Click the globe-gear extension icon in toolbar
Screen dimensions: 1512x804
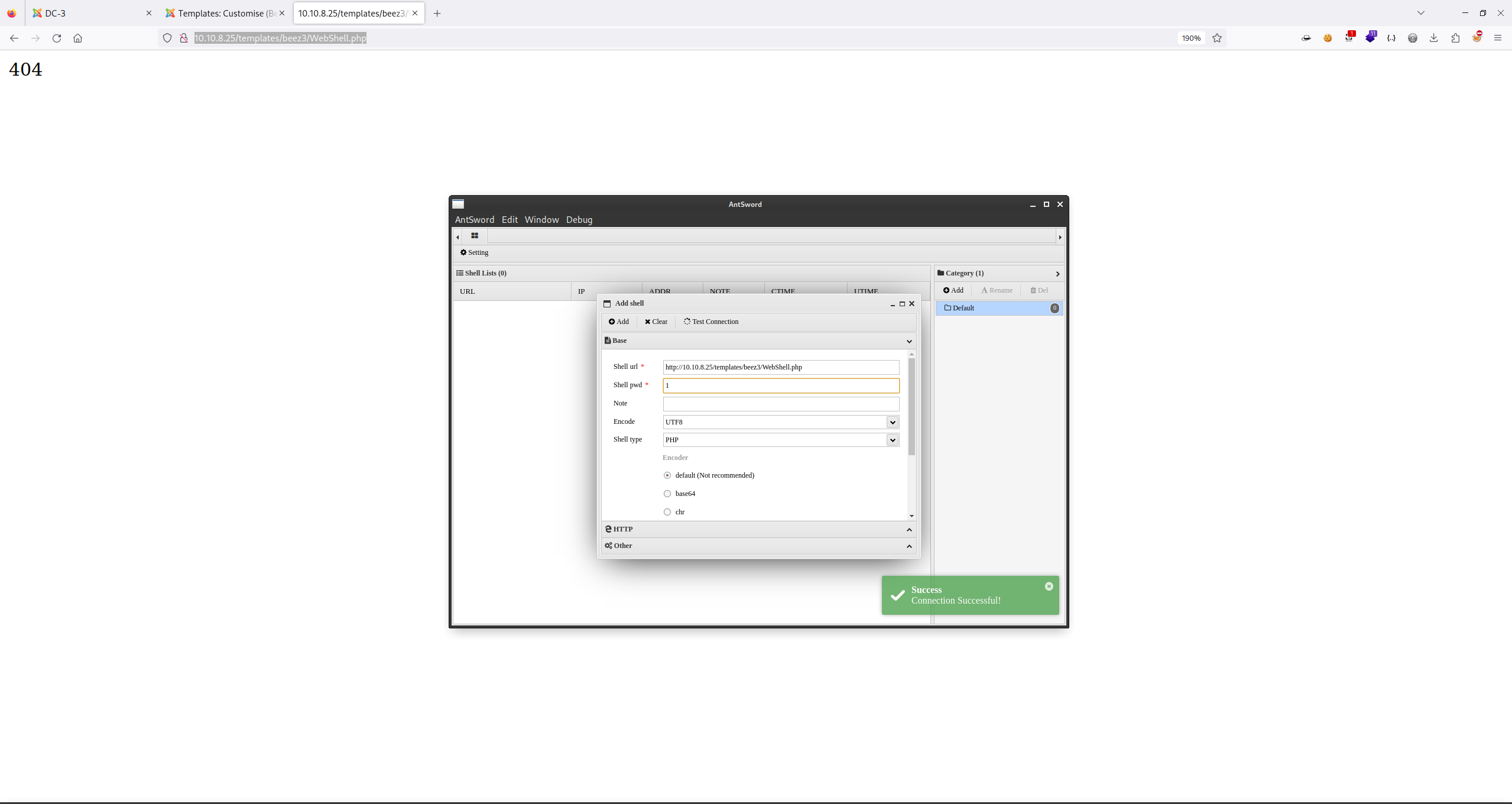click(x=1413, y=38)
